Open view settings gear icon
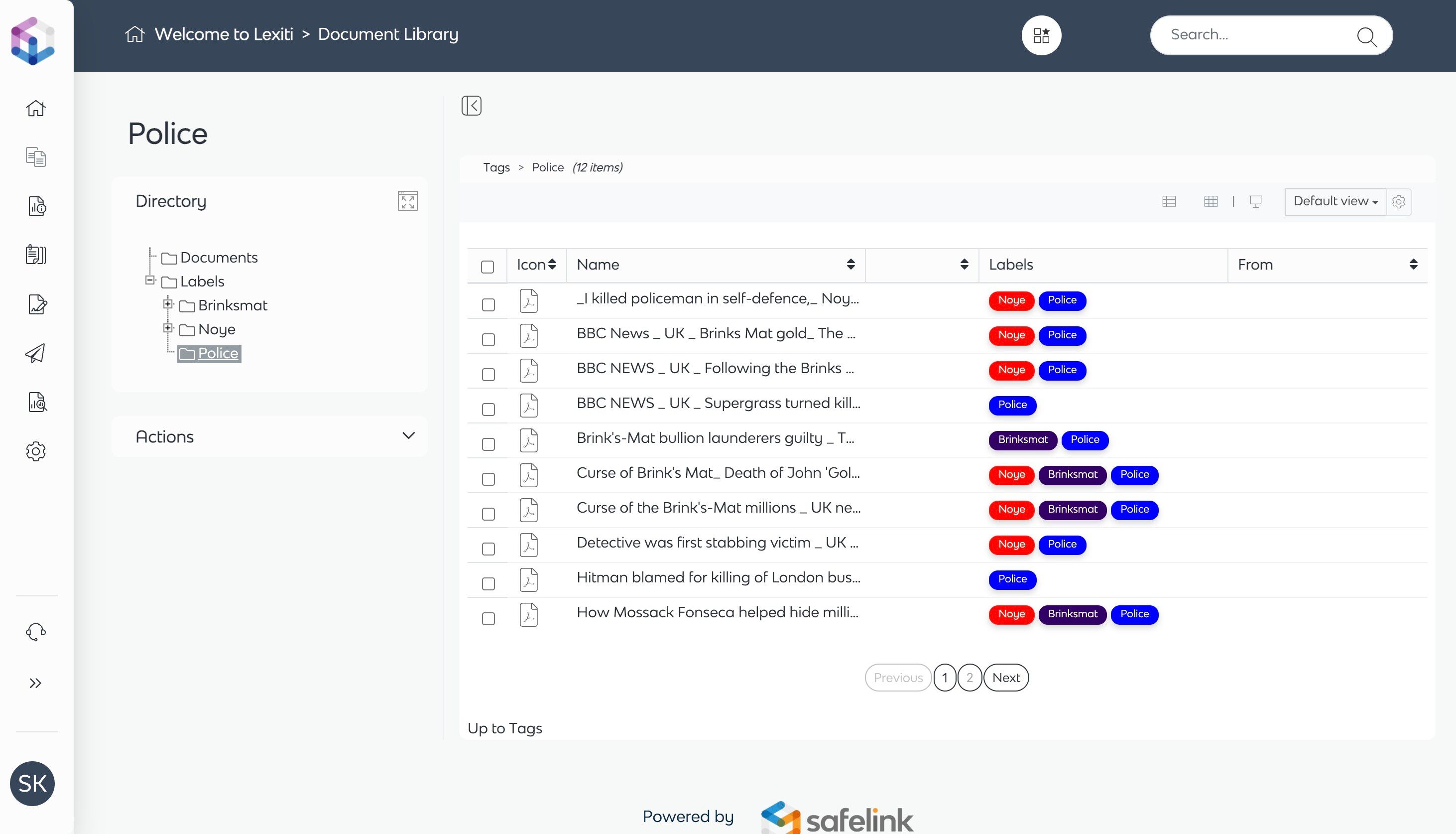Viewport: 1456px width, 834px height. click(x=1398, y=202)
